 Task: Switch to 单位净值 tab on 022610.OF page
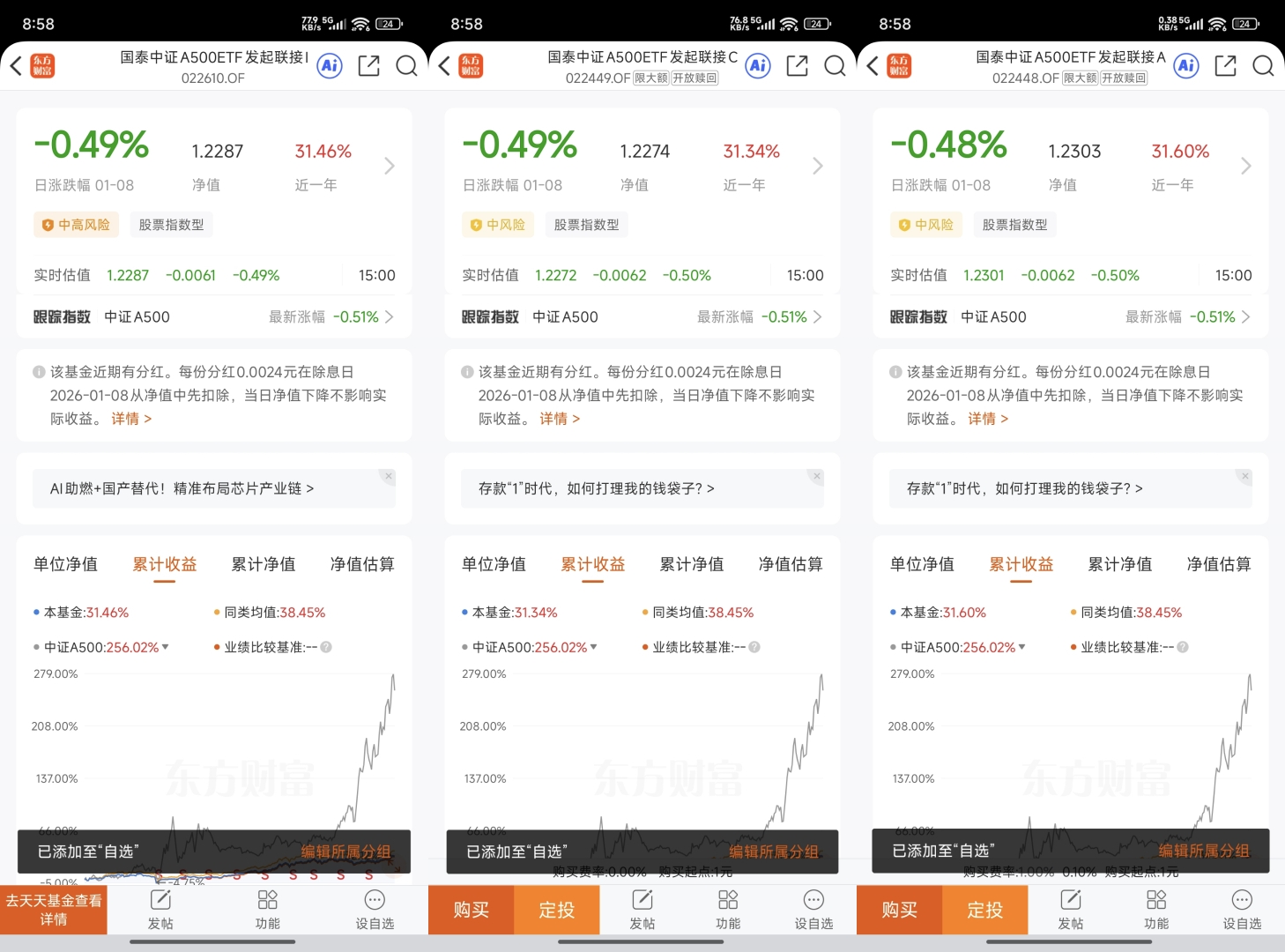pyautogui.click(x=66, y=564)
